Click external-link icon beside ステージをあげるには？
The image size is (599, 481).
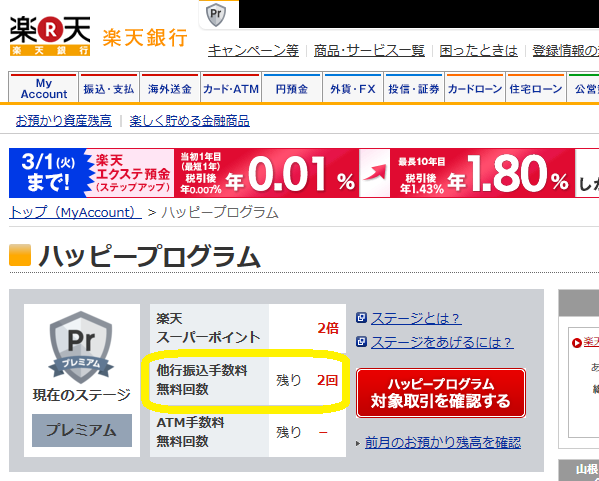point(361,342)
